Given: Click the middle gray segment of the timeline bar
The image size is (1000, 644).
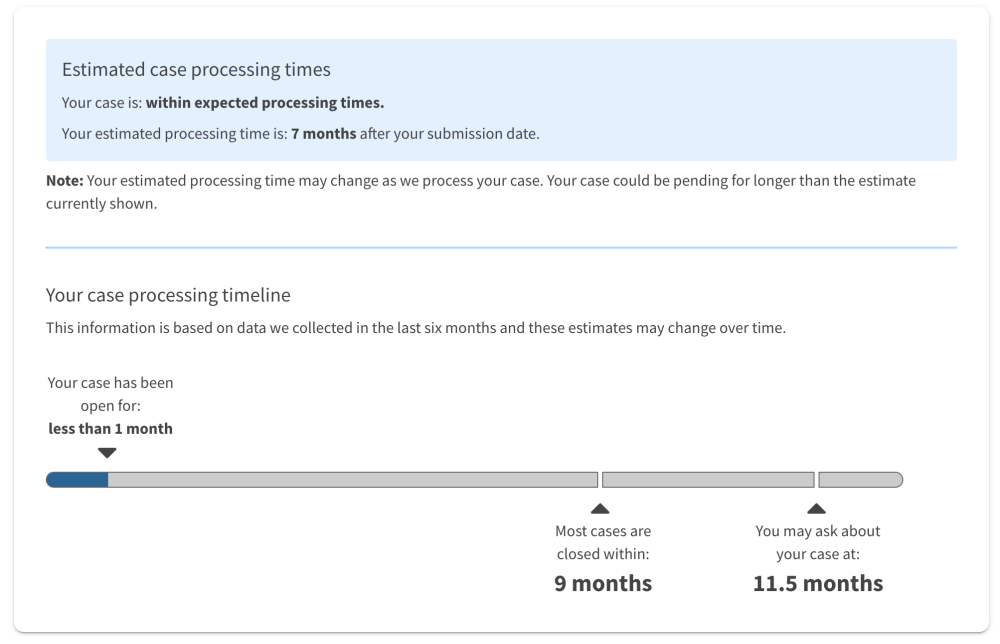Looking at the screenshot, I should point(708,479).
